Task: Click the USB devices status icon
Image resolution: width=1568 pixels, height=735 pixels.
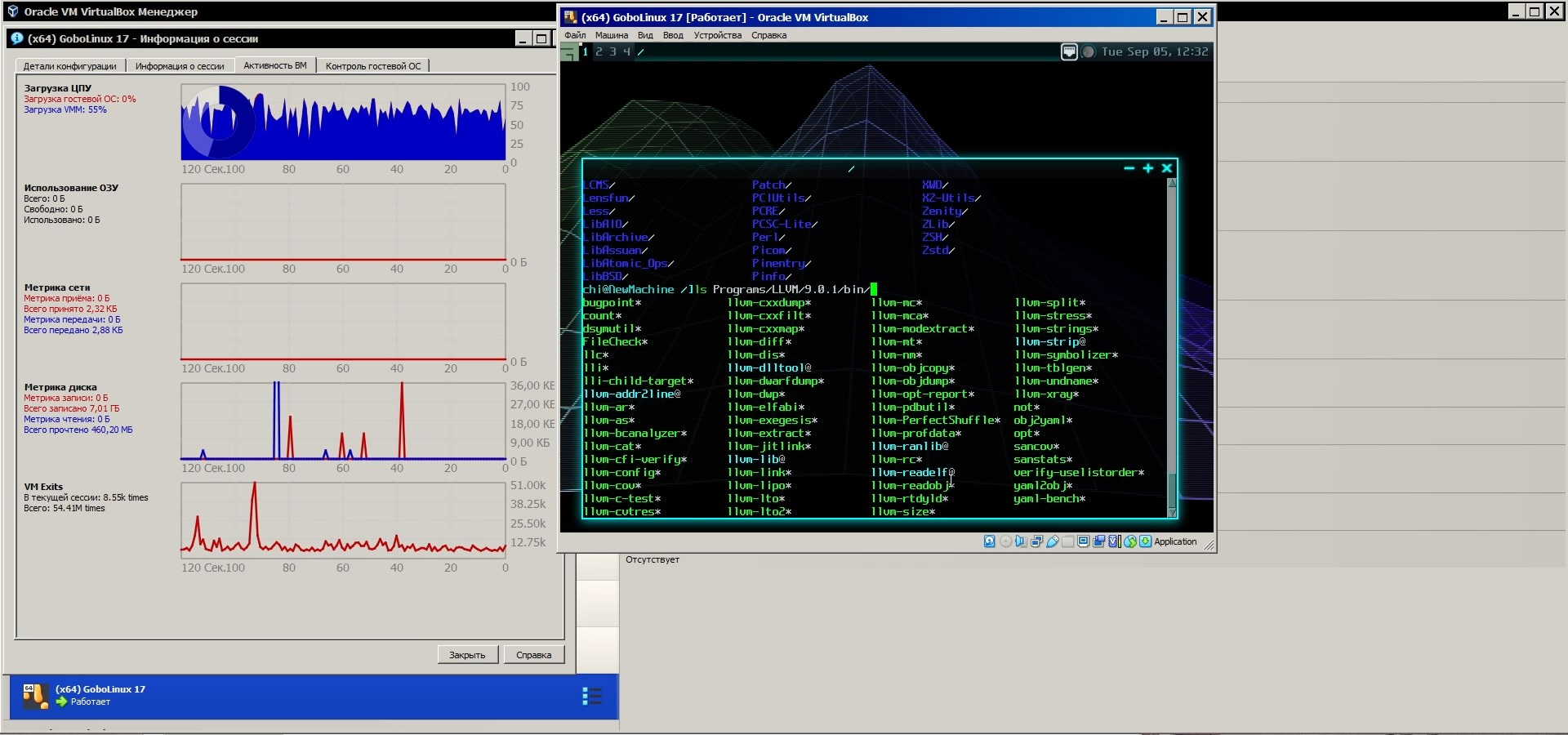Action: pos(1053,541)
